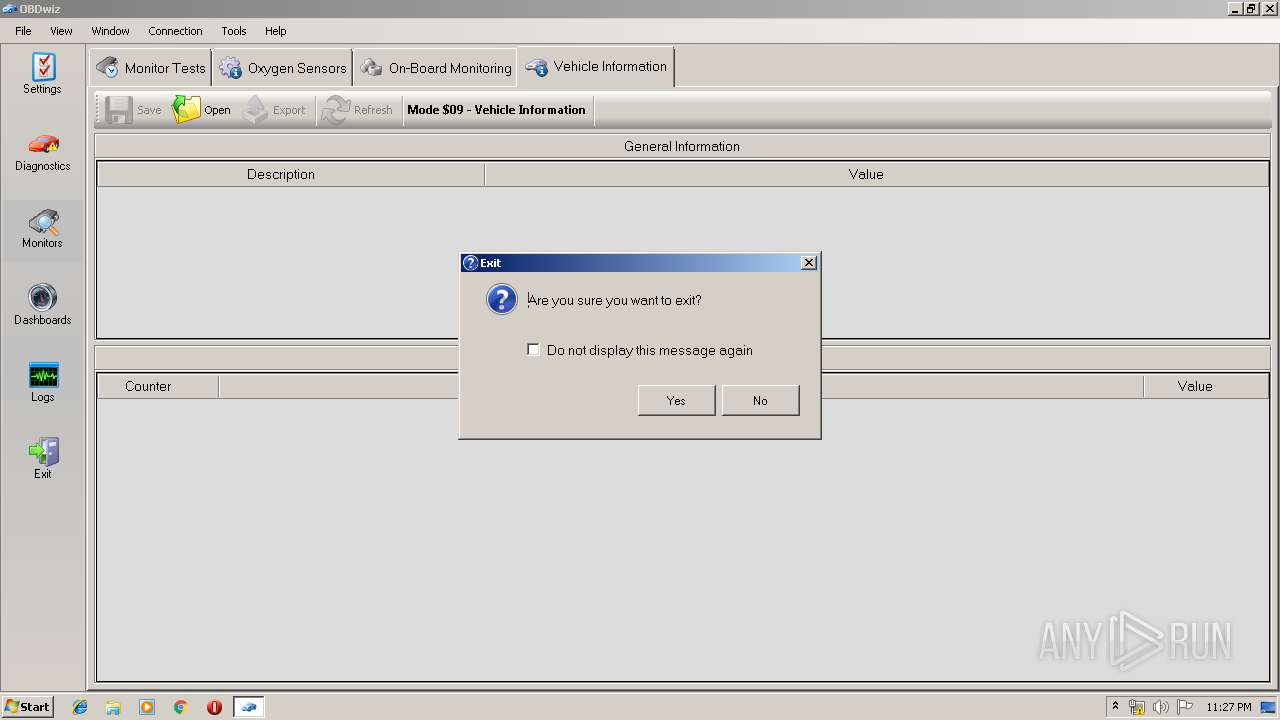
Task: Open the Diagnostics car icon
Action: [43, 151]
